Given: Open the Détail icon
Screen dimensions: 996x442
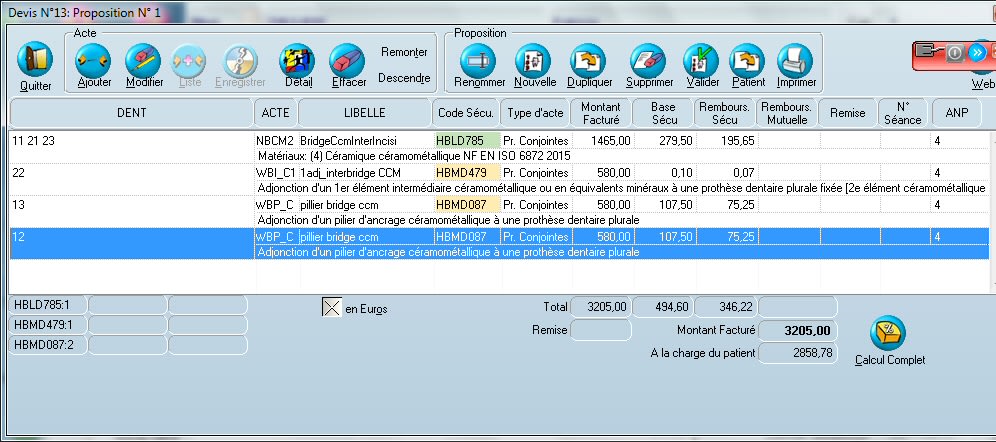Looking at the screenshot, I should (x=297, y=61).
